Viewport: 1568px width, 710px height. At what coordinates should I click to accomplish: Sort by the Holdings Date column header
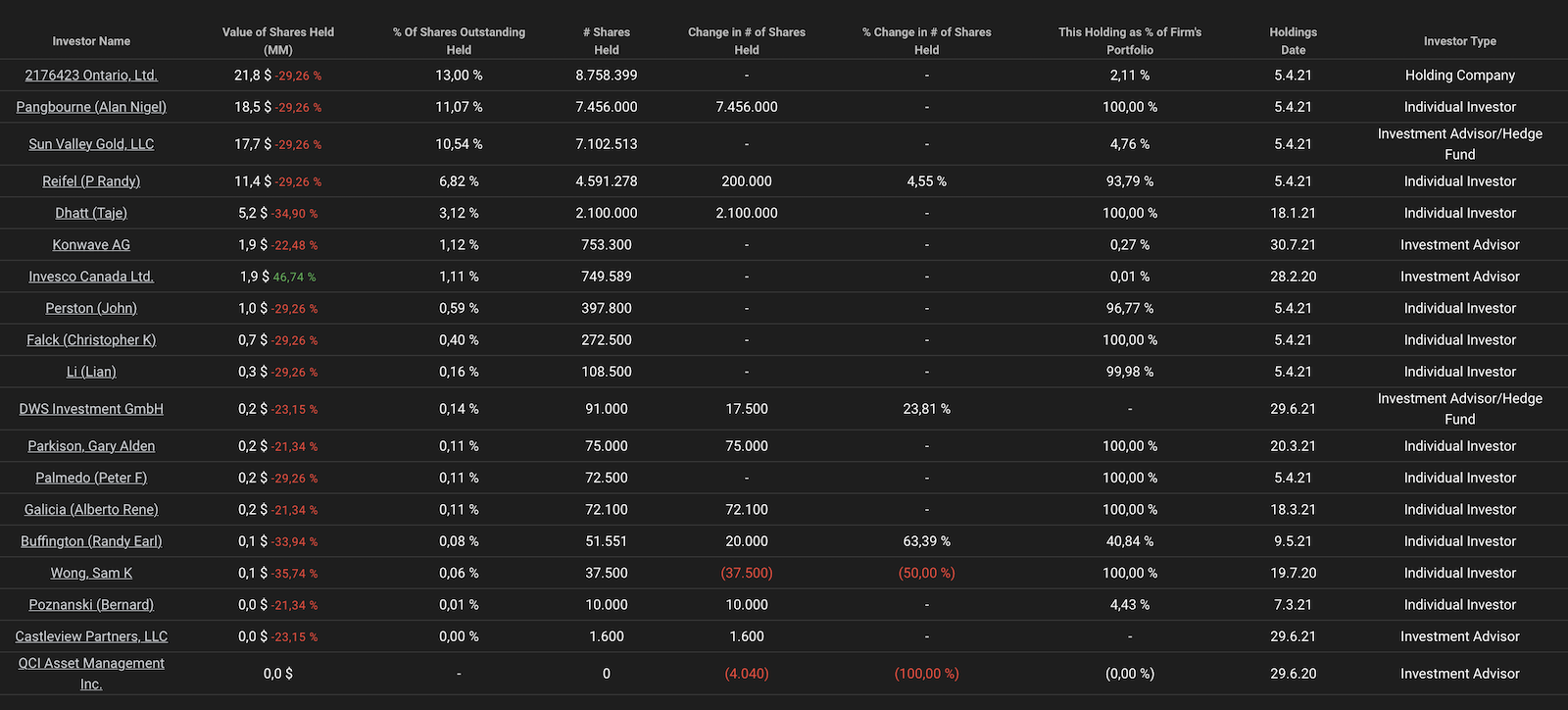tap(1293, 41)
